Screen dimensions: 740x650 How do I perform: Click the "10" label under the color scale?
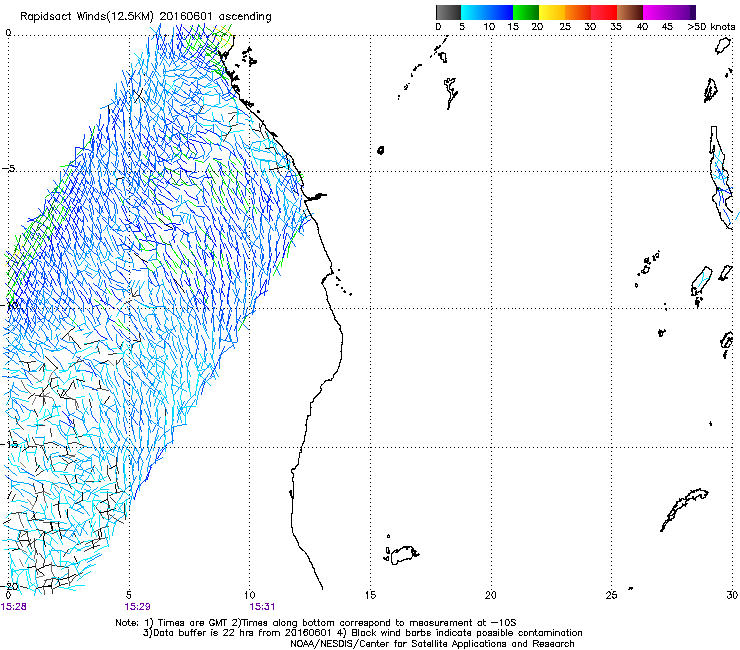click(x=489, y=27)
